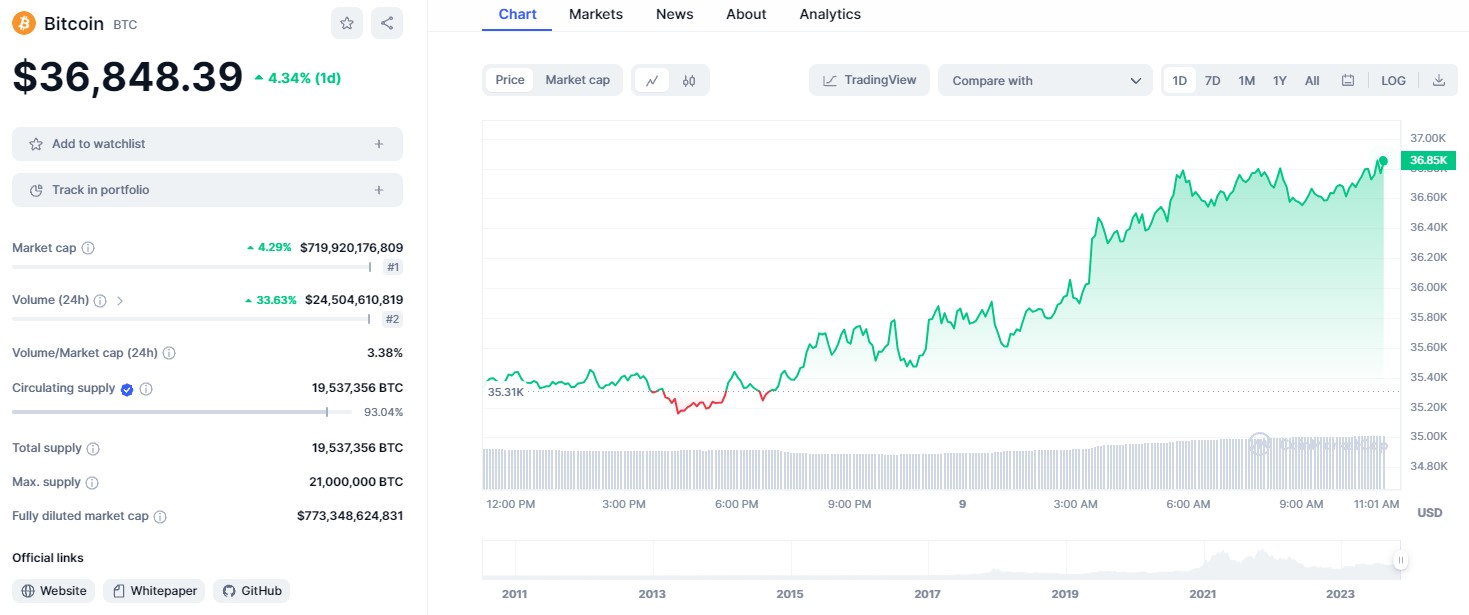Enable LOG scale on chart
Image resolution: width=1469 pixels, height=615 pixels.
1393,81
